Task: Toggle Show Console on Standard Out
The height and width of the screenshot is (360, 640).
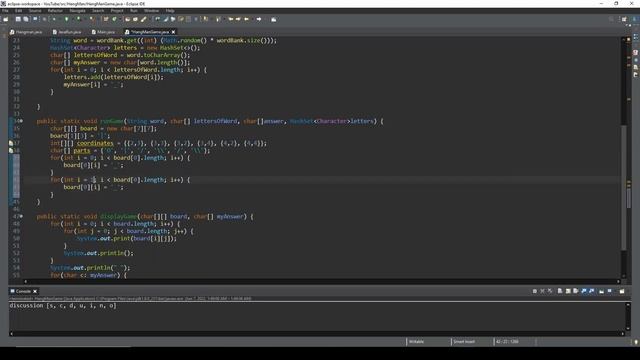Action: point(584,291)
